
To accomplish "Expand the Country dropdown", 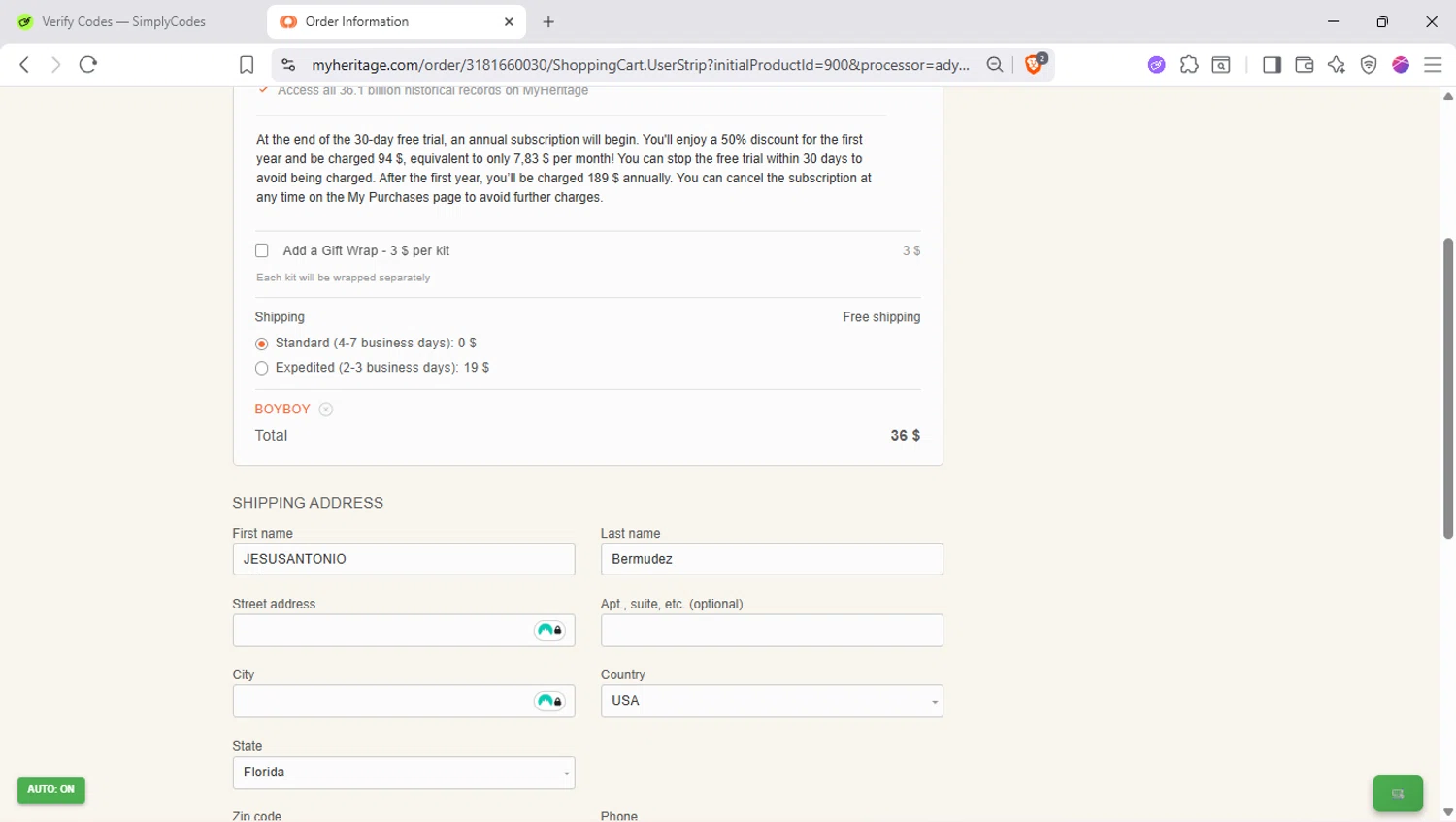I will coord(772,701).
